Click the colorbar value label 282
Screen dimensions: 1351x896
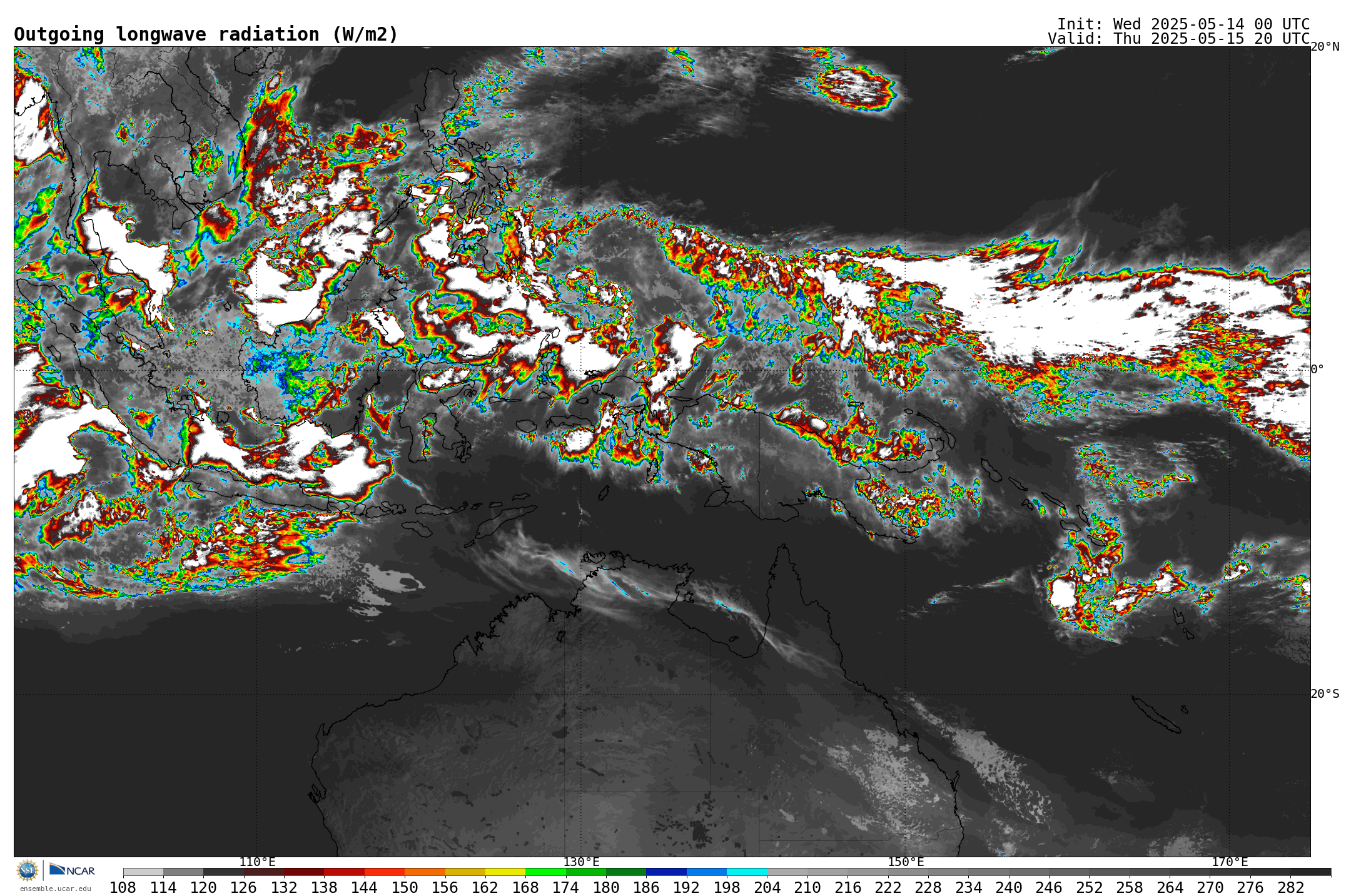[x=1290, y=887]
